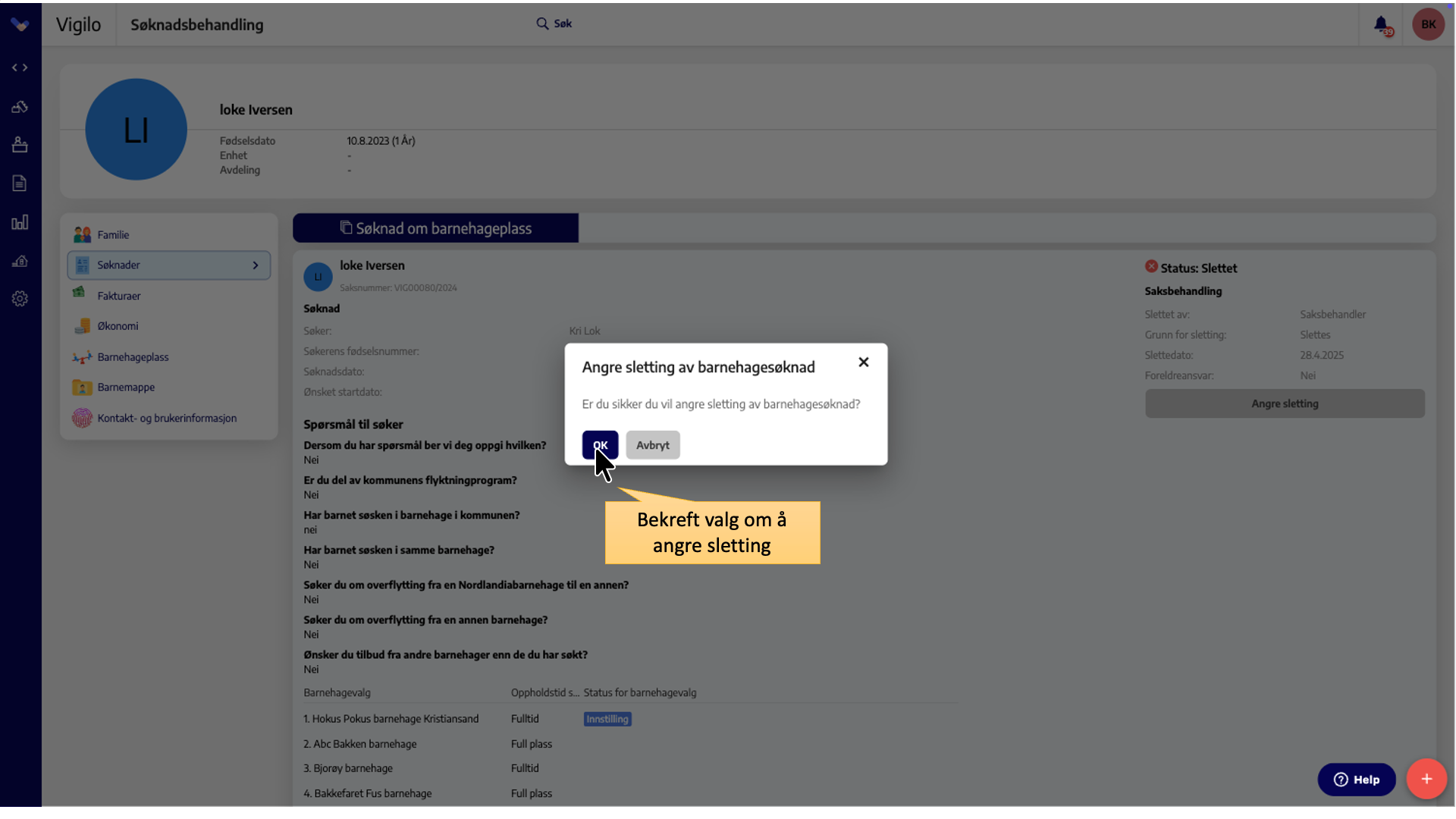Click the Innstilling status badge

click(607, 719)
